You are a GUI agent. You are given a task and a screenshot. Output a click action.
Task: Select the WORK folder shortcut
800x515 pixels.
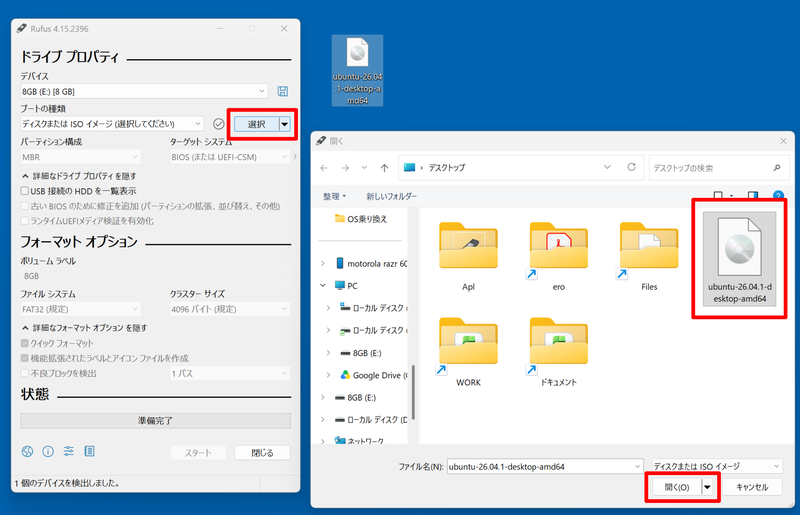point(468,352)
